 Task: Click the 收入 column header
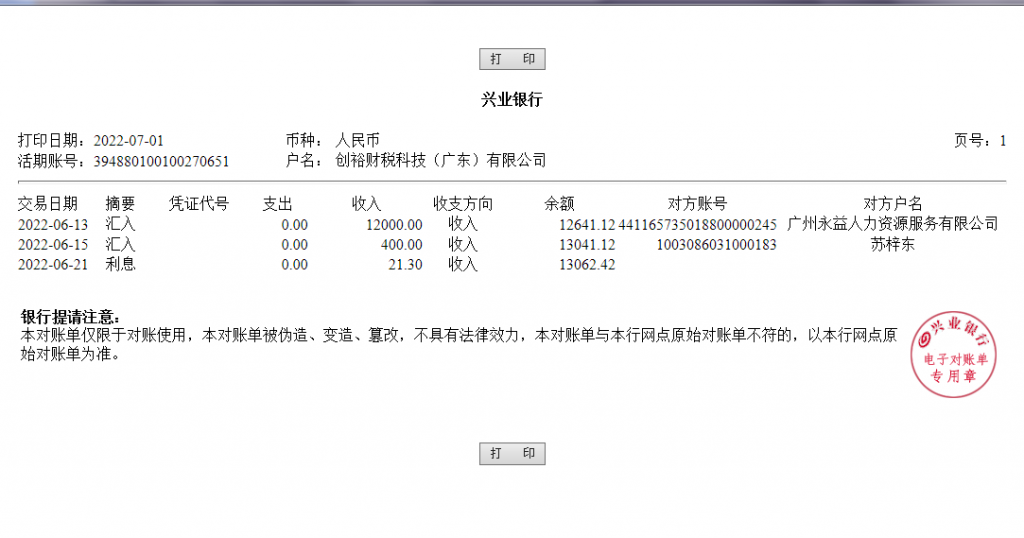(366, 204)
